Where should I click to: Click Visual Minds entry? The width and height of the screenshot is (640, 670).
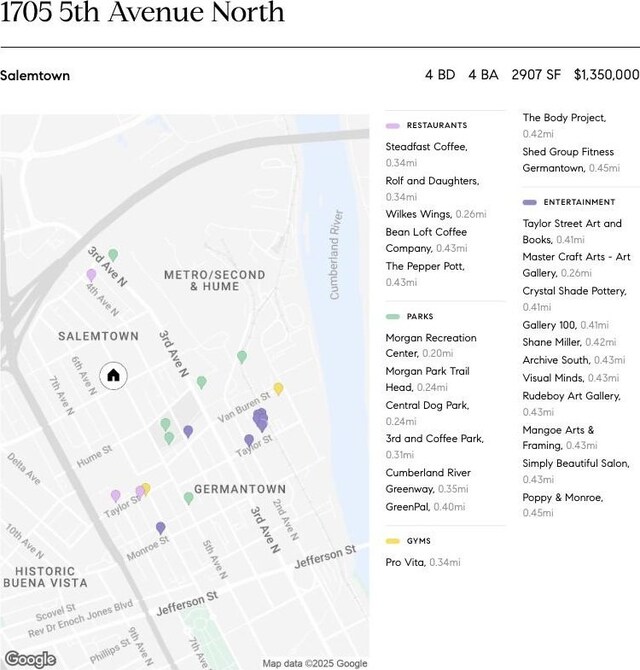[571, 378]
